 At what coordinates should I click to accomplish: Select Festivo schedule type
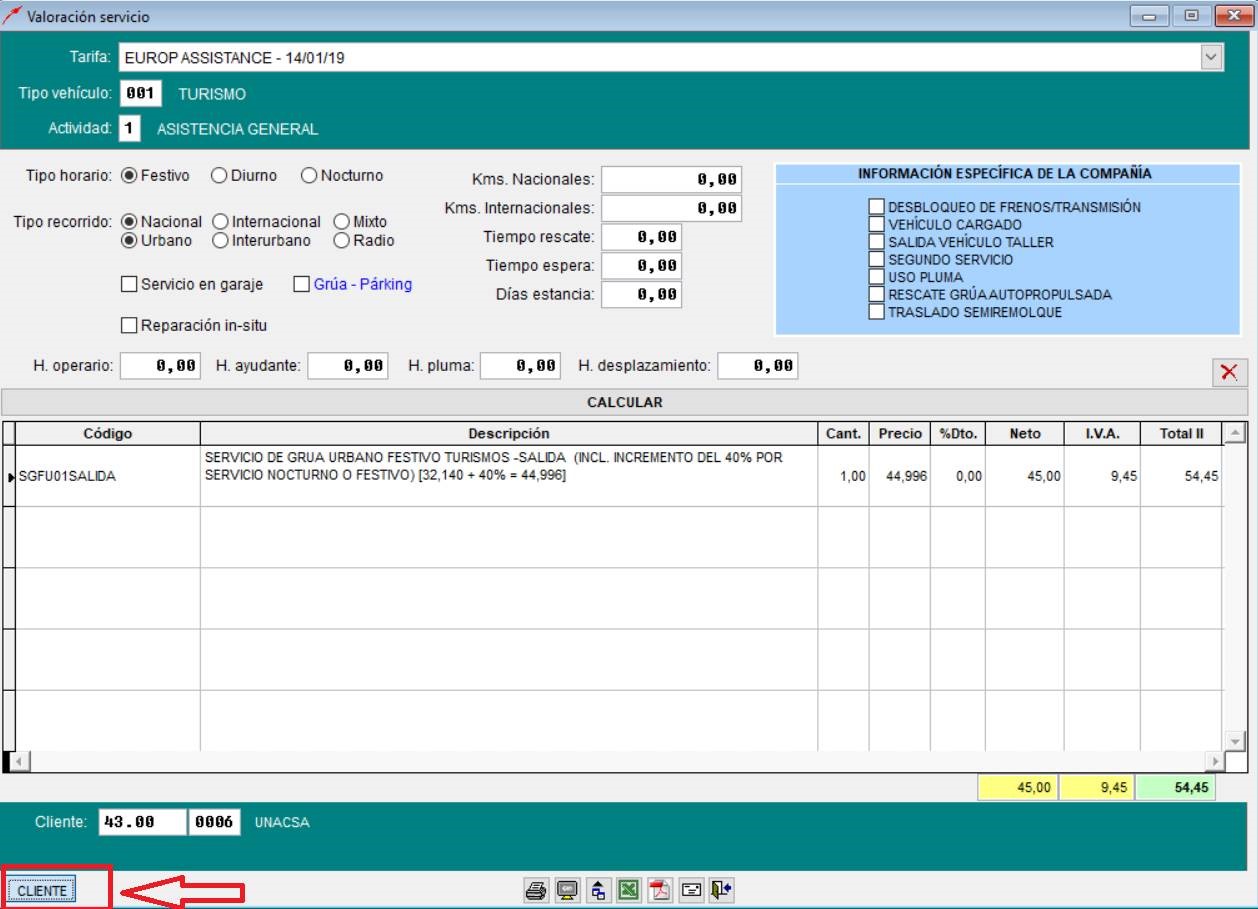pos(128,175)
